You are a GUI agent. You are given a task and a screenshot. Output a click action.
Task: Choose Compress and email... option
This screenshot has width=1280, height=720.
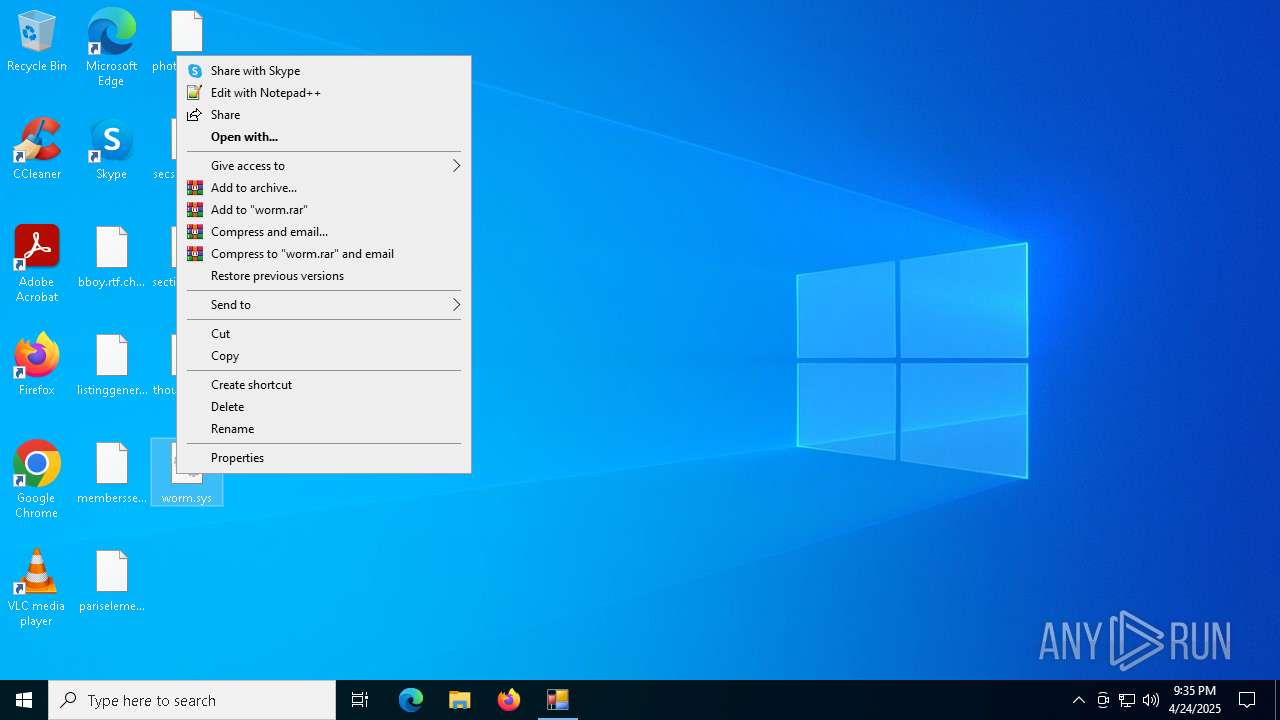(x=324, y=232)
